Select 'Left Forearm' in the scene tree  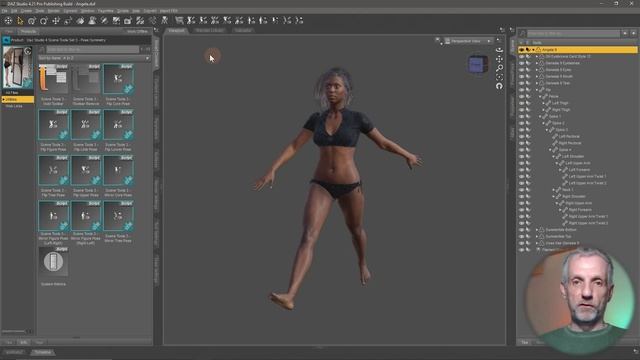(x=579, y=170)
